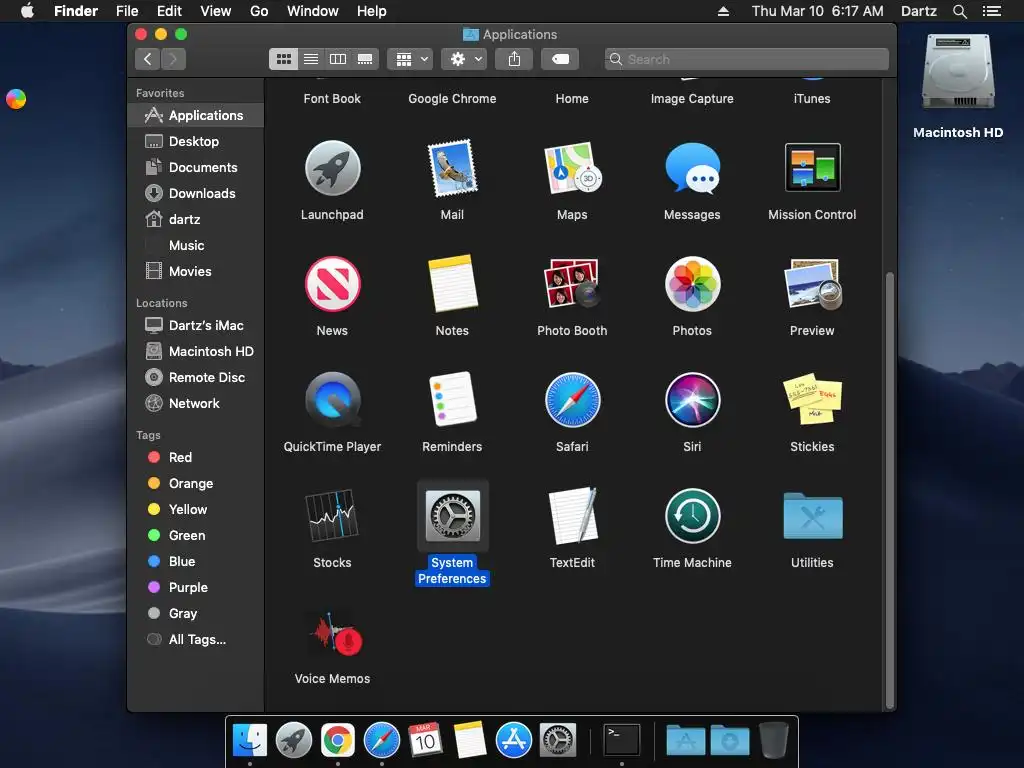Select the Red tag in sidebar

pos(195,458)
